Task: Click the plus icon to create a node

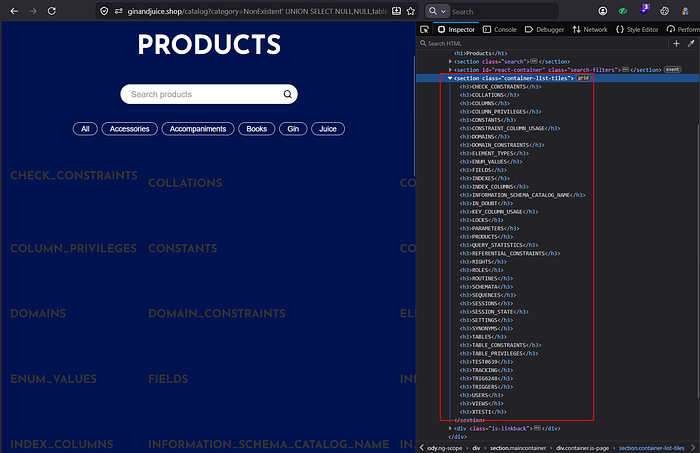Action: (676, 43)
